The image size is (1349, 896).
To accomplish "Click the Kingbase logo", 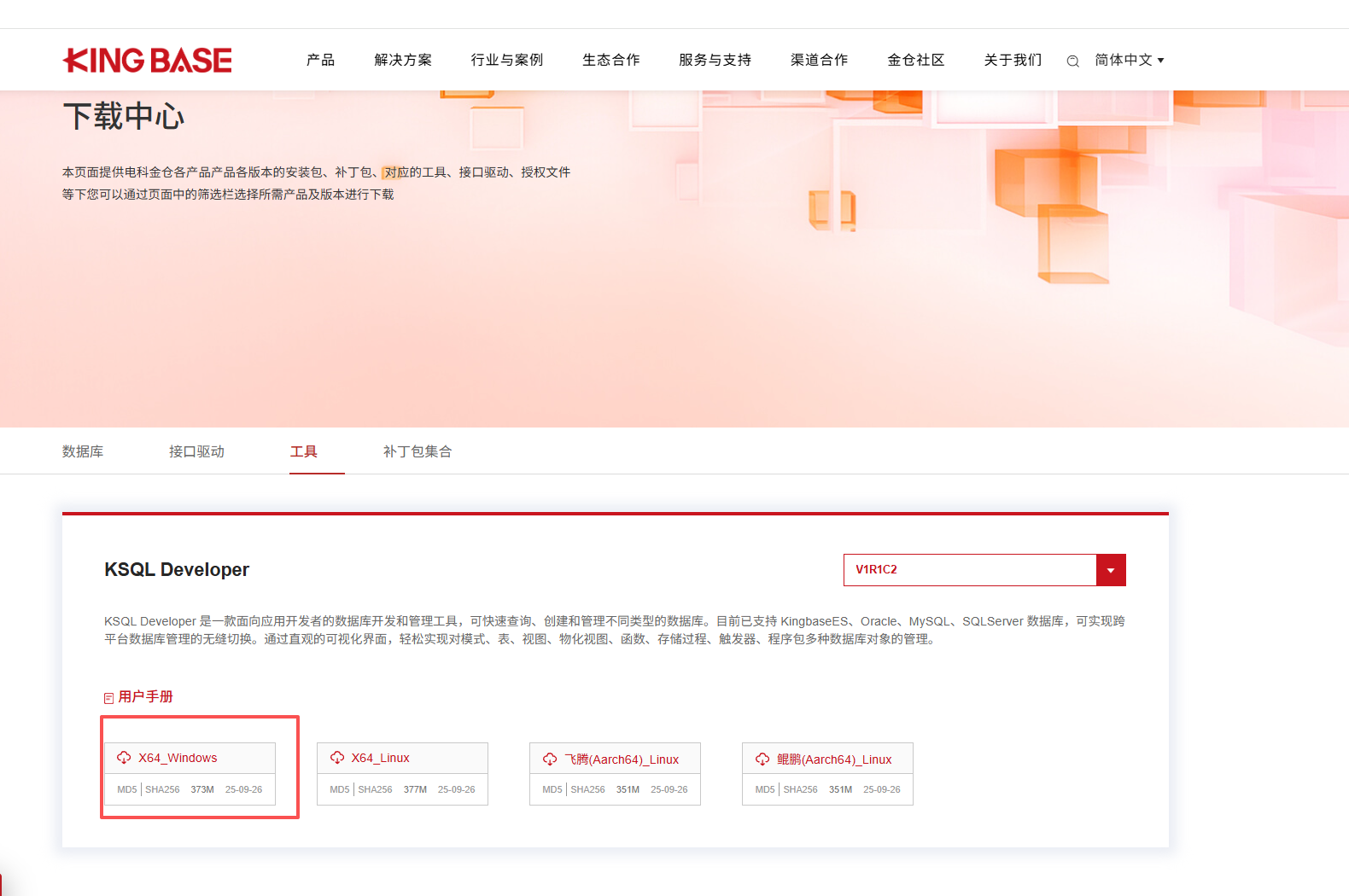I will (148, 61).
